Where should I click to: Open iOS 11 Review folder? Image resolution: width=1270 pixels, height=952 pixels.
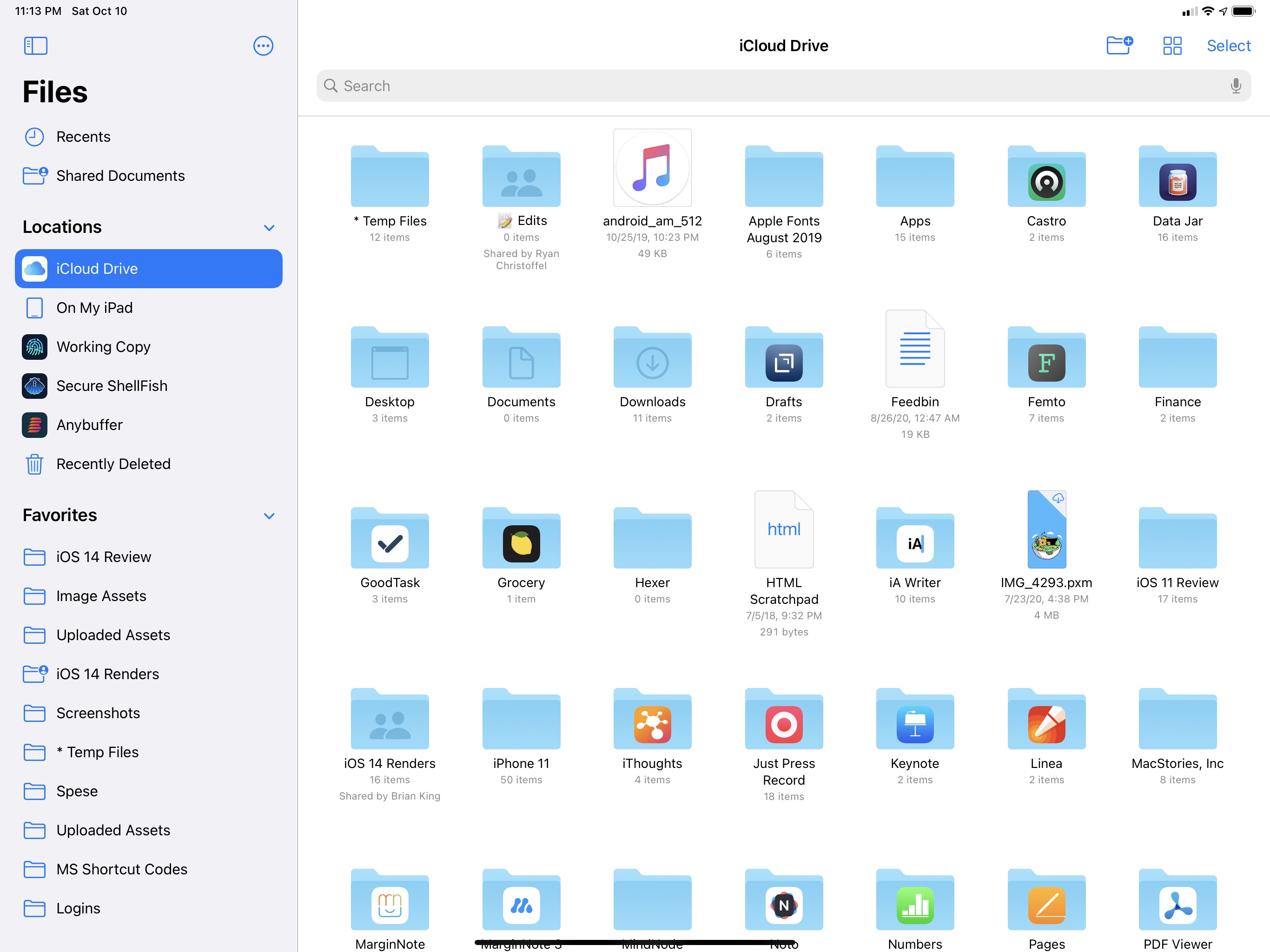tap(1177, 539)
